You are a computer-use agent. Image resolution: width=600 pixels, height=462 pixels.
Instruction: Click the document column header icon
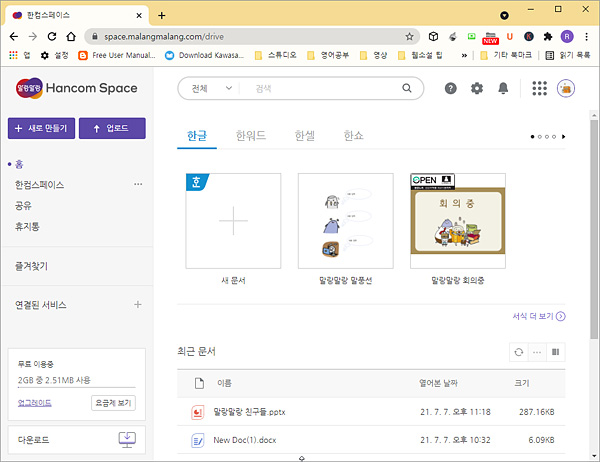(x=199, y=383)
